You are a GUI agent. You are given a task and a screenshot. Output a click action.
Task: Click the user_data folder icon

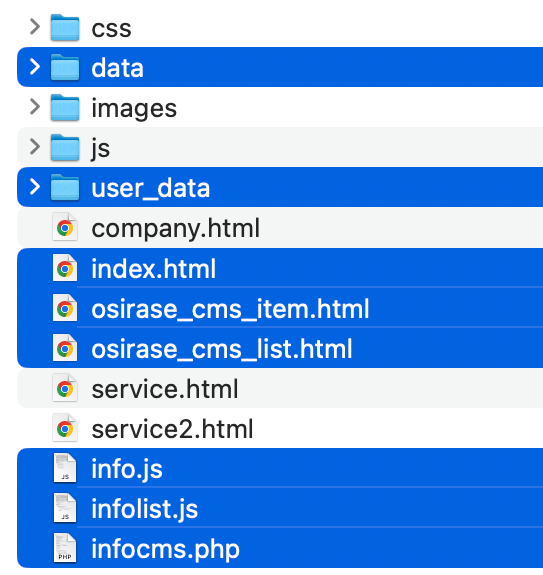click(x=65, y=187)
